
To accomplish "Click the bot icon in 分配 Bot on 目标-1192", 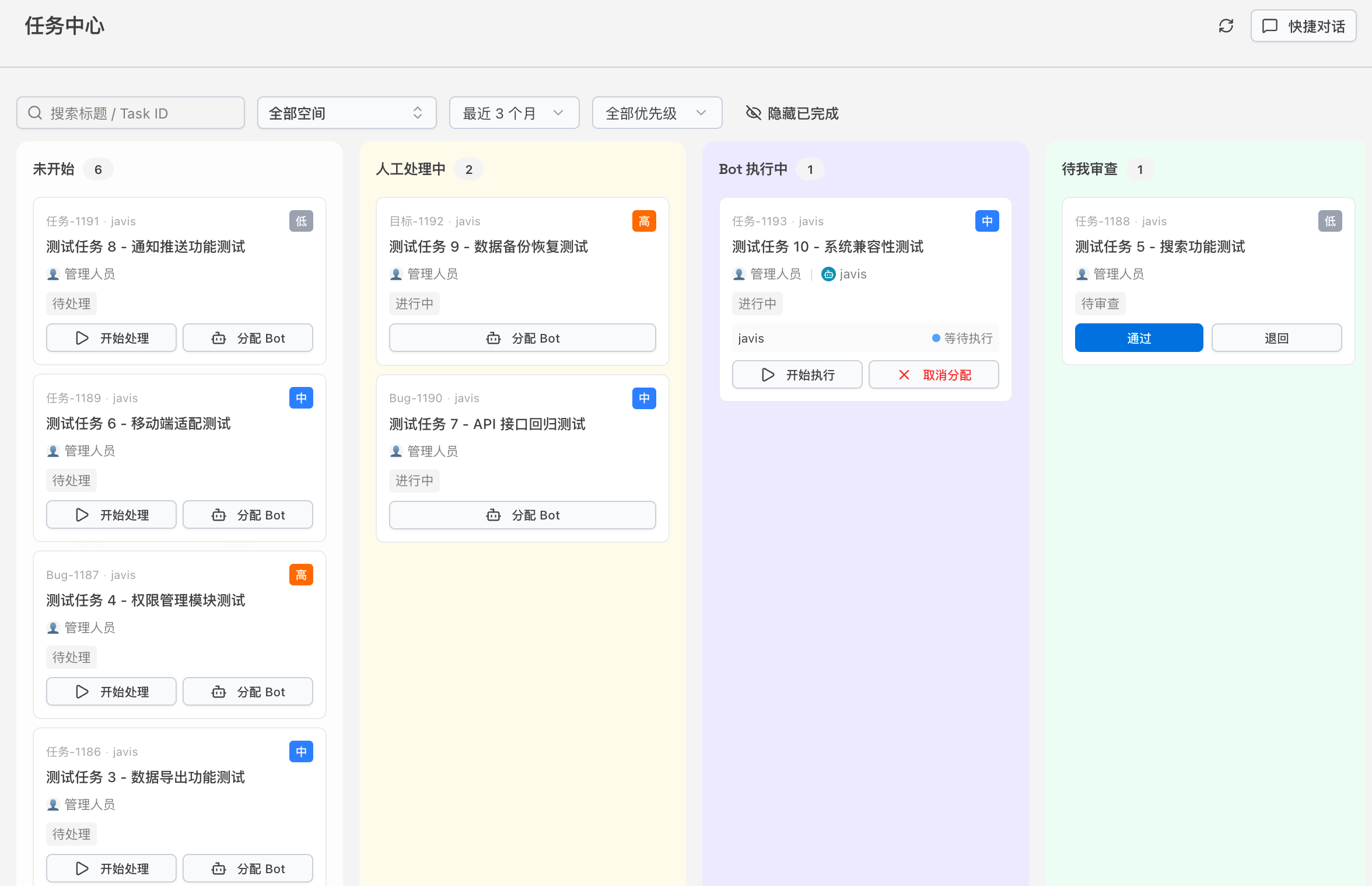I will pos(494,338).
